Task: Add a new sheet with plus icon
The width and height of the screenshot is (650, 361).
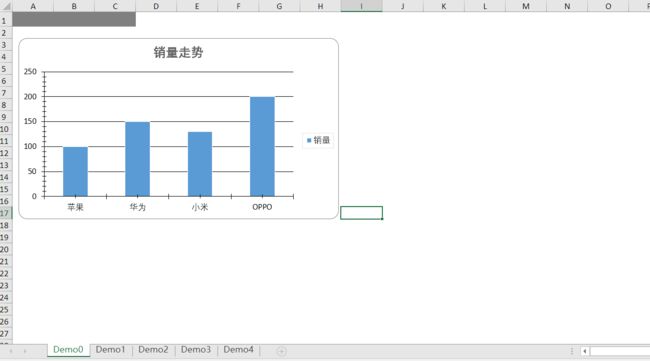Action: click(x=281, y=351)
